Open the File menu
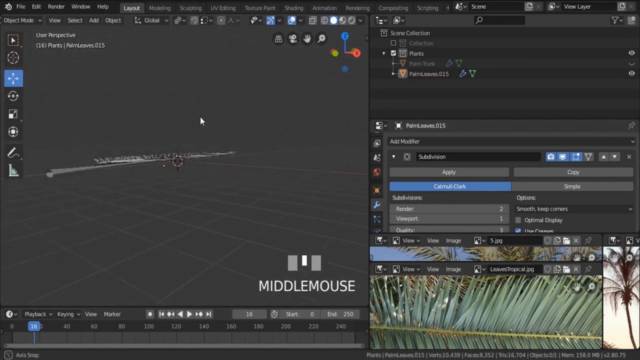Viewport: 640px width, 360px height. (21, 7)
